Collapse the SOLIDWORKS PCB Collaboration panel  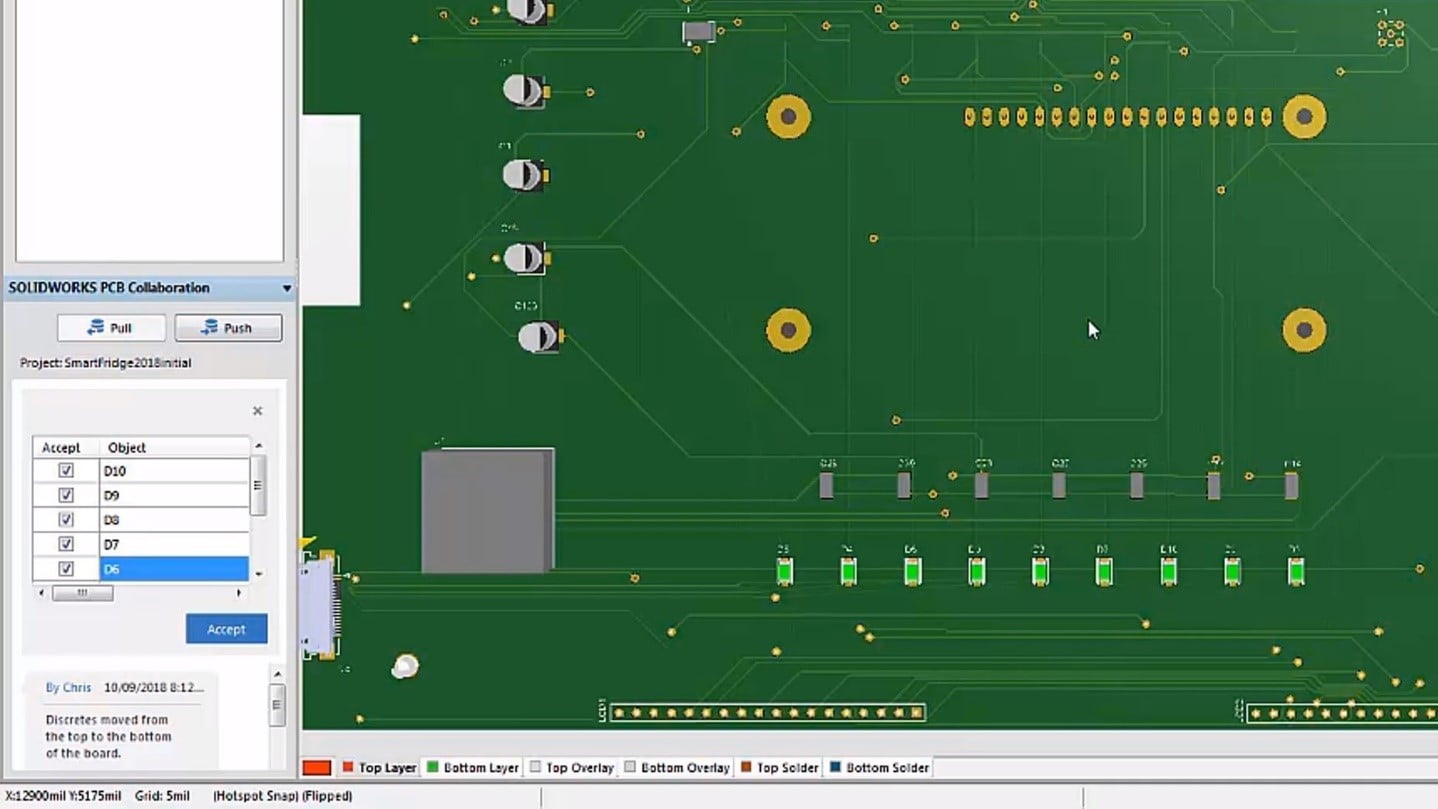(x=287, y=288)
